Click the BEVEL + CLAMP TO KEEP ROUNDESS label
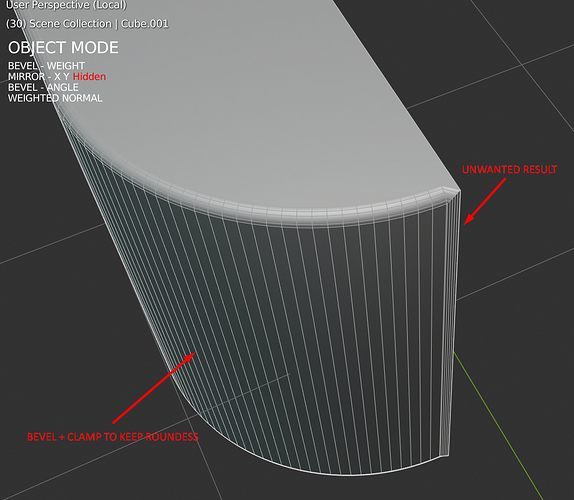Image resolution: width=574 pixels, height=500 pixels. pyautogui.click(x=113, y=437)
